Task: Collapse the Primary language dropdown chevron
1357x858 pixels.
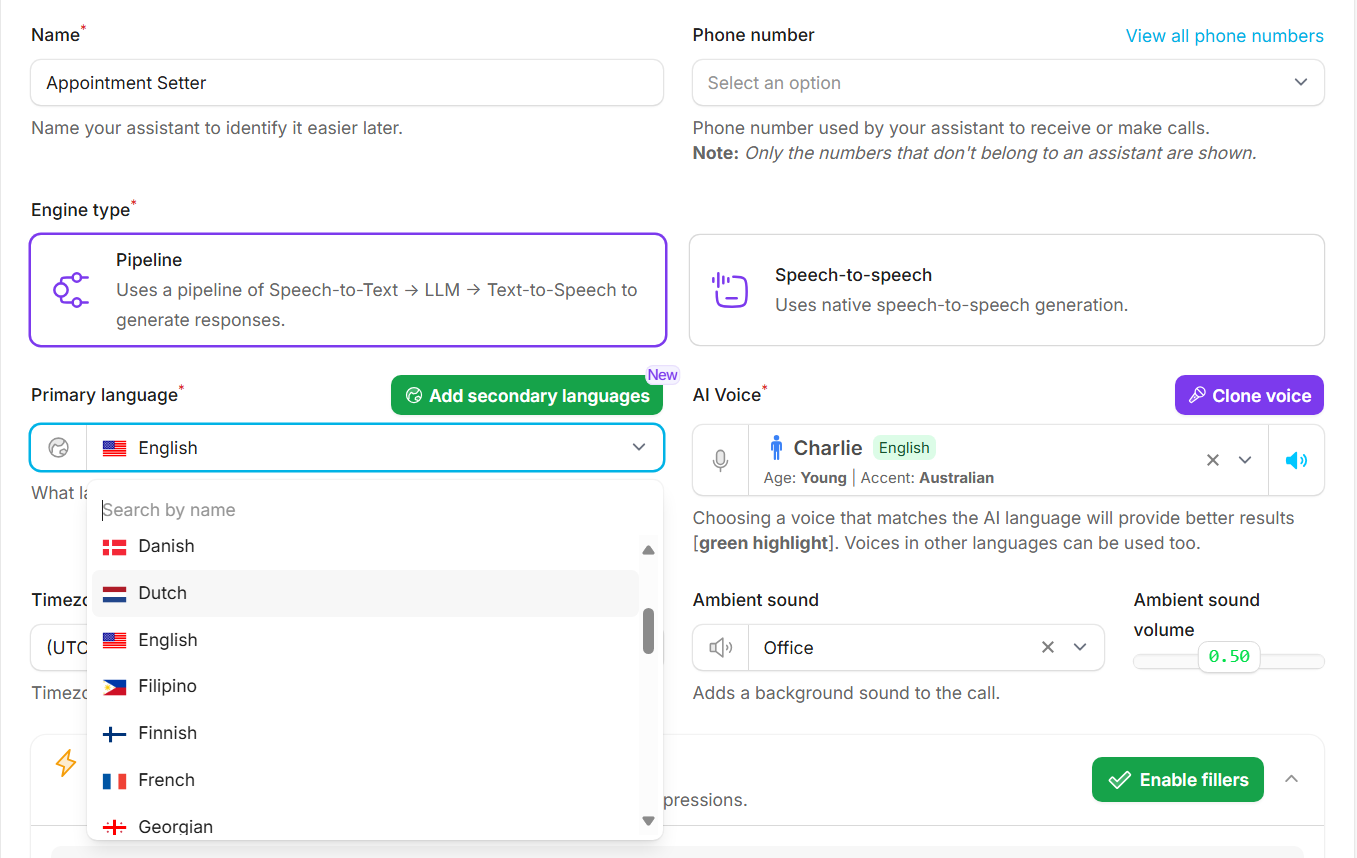Action: tap(639, 448)
